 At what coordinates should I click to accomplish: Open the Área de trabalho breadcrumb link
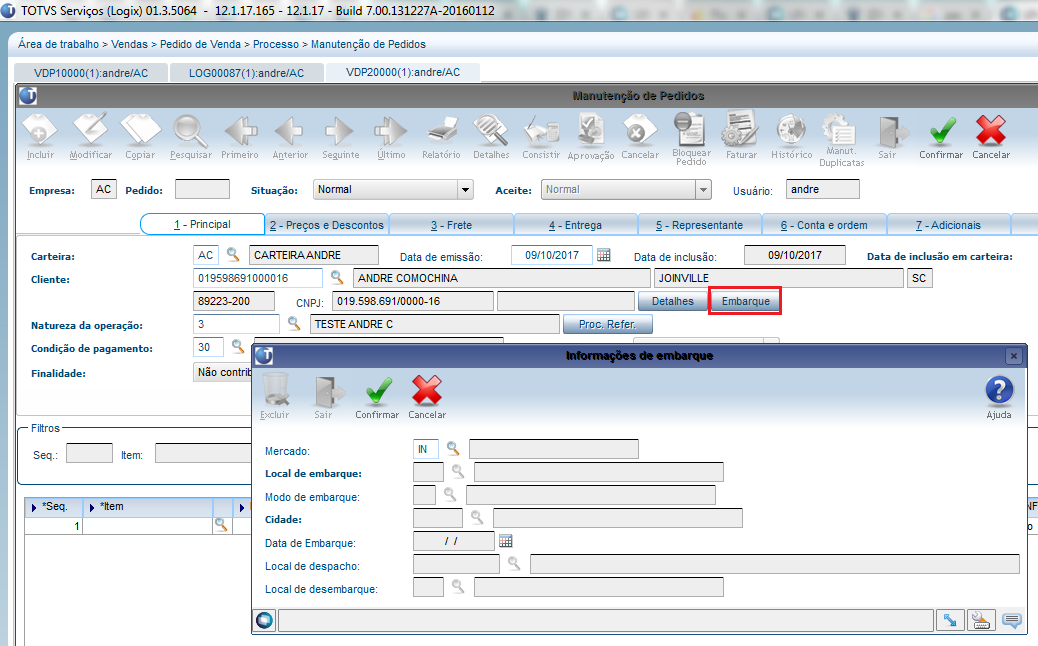(x=58, y=44)
